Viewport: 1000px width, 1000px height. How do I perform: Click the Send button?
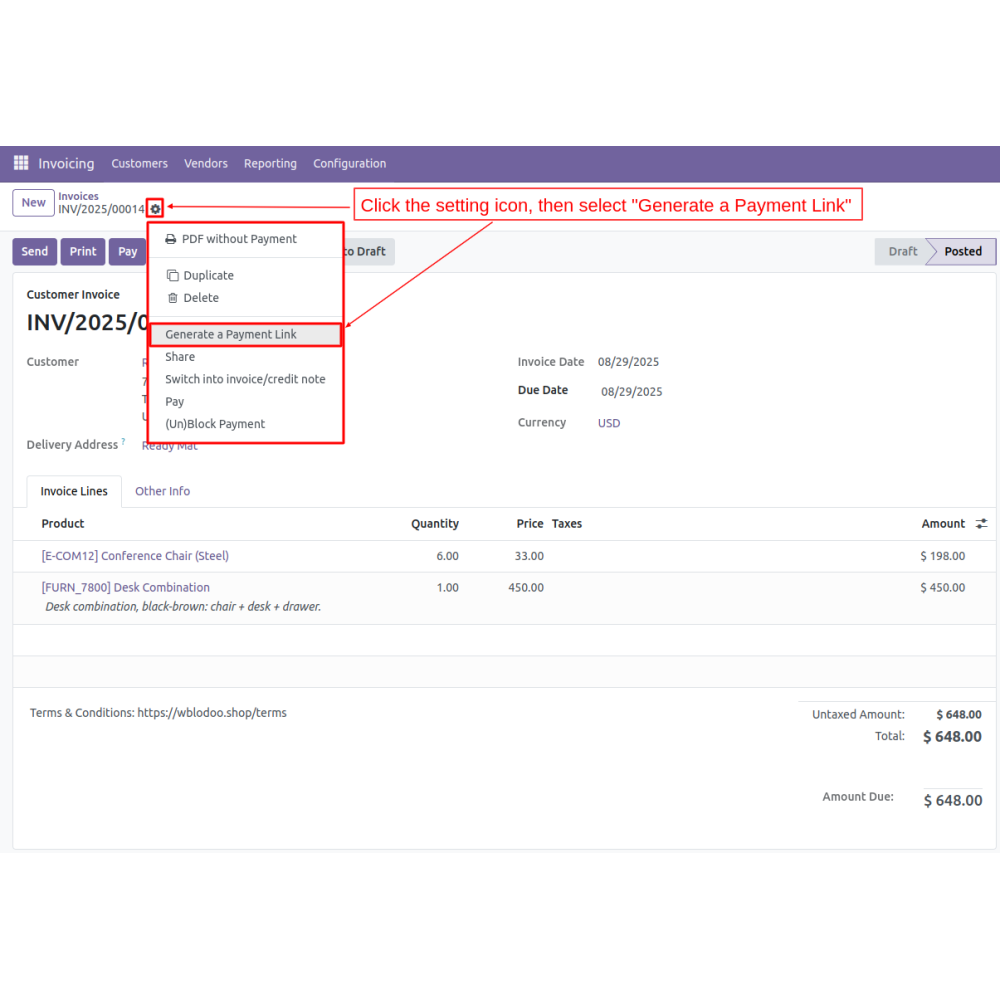tap(35, 252)
